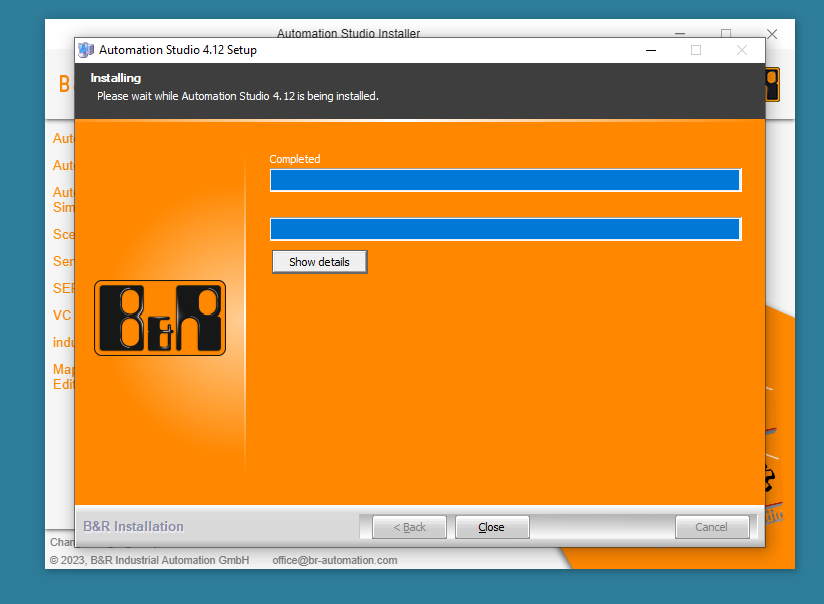Click the Show details button
824x604 pixels.
tap(320, 262)
